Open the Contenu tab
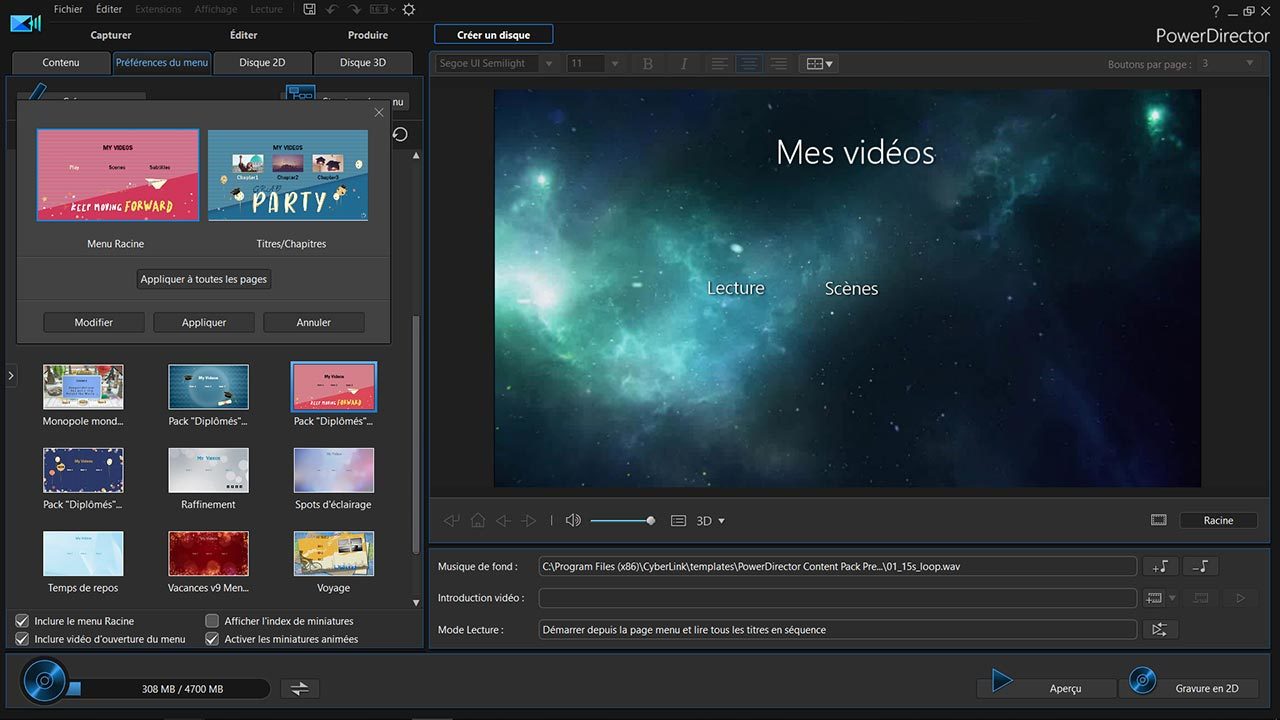Screen dimensions: 1280x720 61,62
